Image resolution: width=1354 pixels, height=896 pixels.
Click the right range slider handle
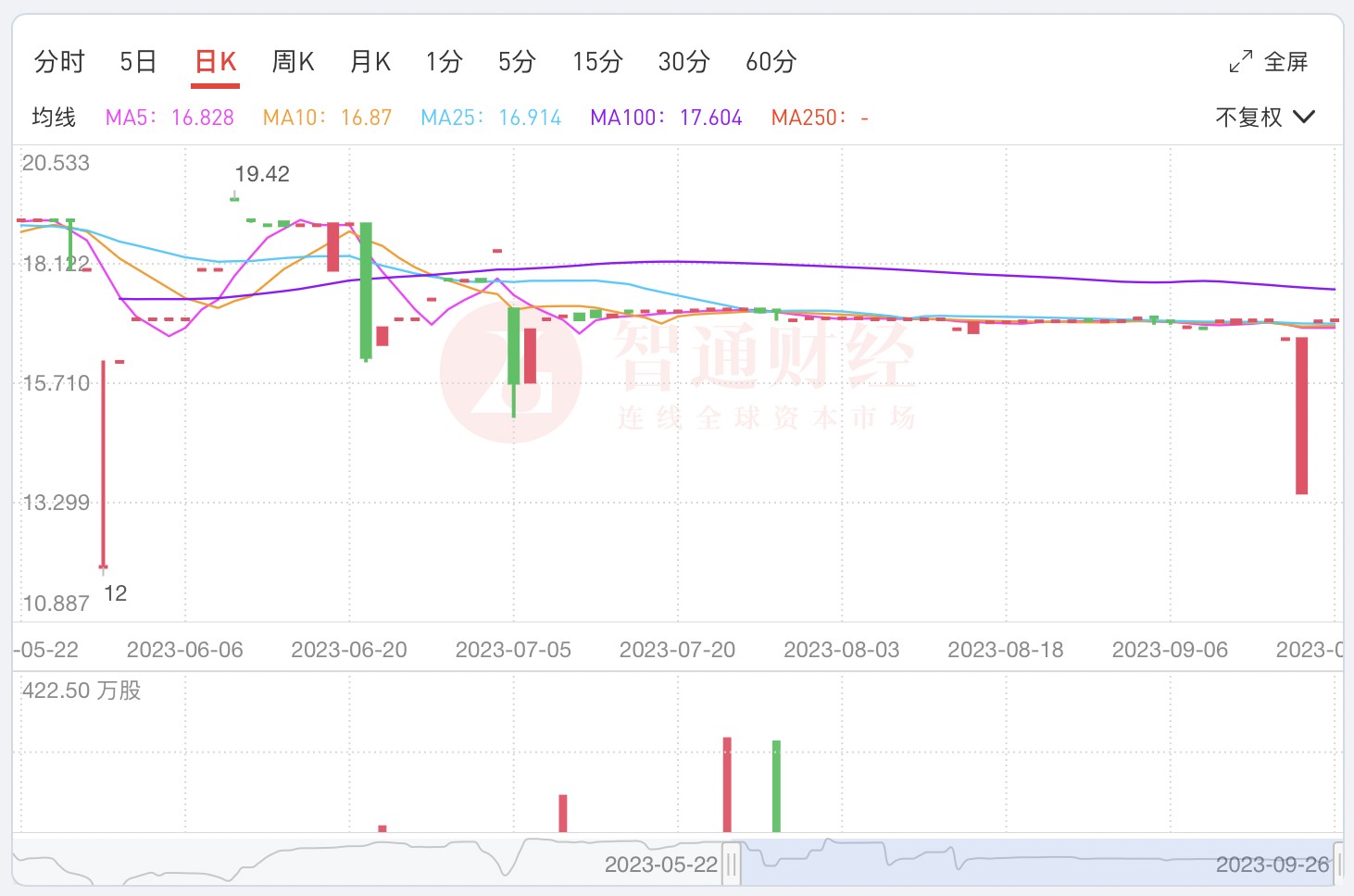click(1338, 865)
